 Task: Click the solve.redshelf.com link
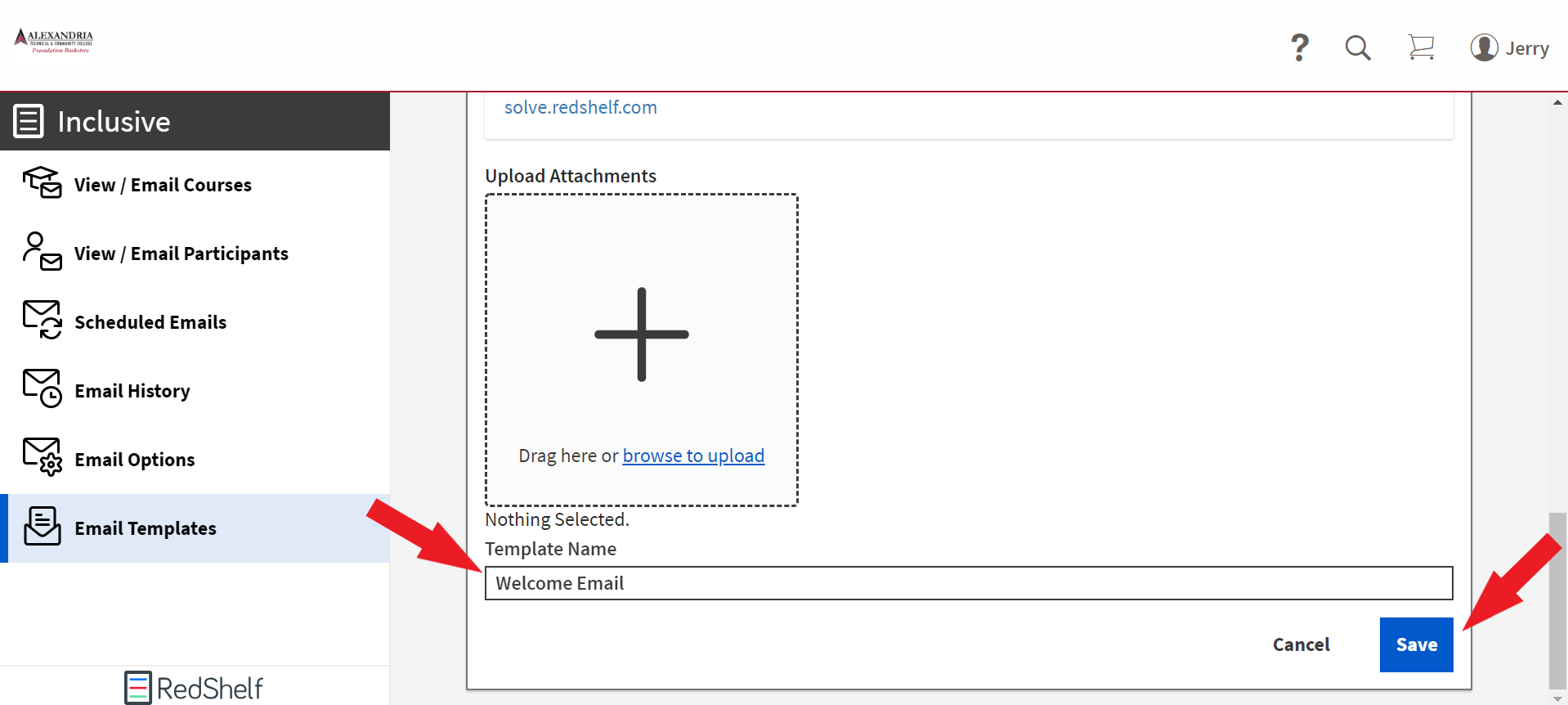pos(580,107)
